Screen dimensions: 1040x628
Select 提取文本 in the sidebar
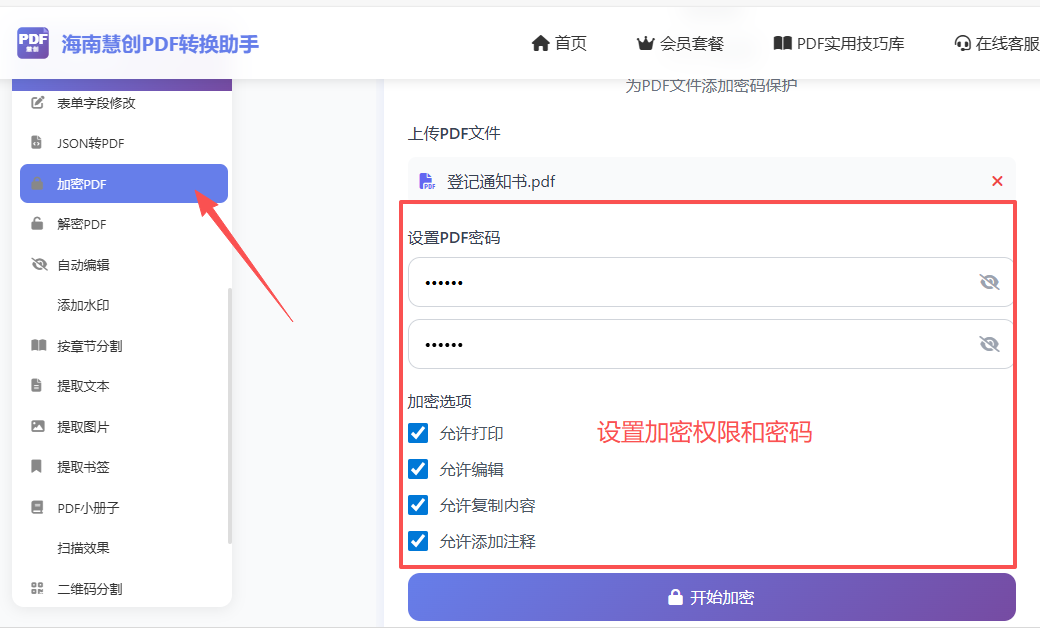124,385
